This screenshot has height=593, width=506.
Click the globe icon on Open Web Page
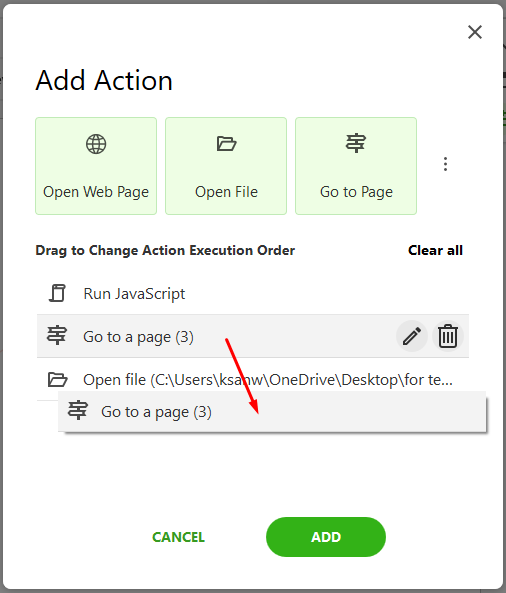pyautogui.click(x=96, y=144)
